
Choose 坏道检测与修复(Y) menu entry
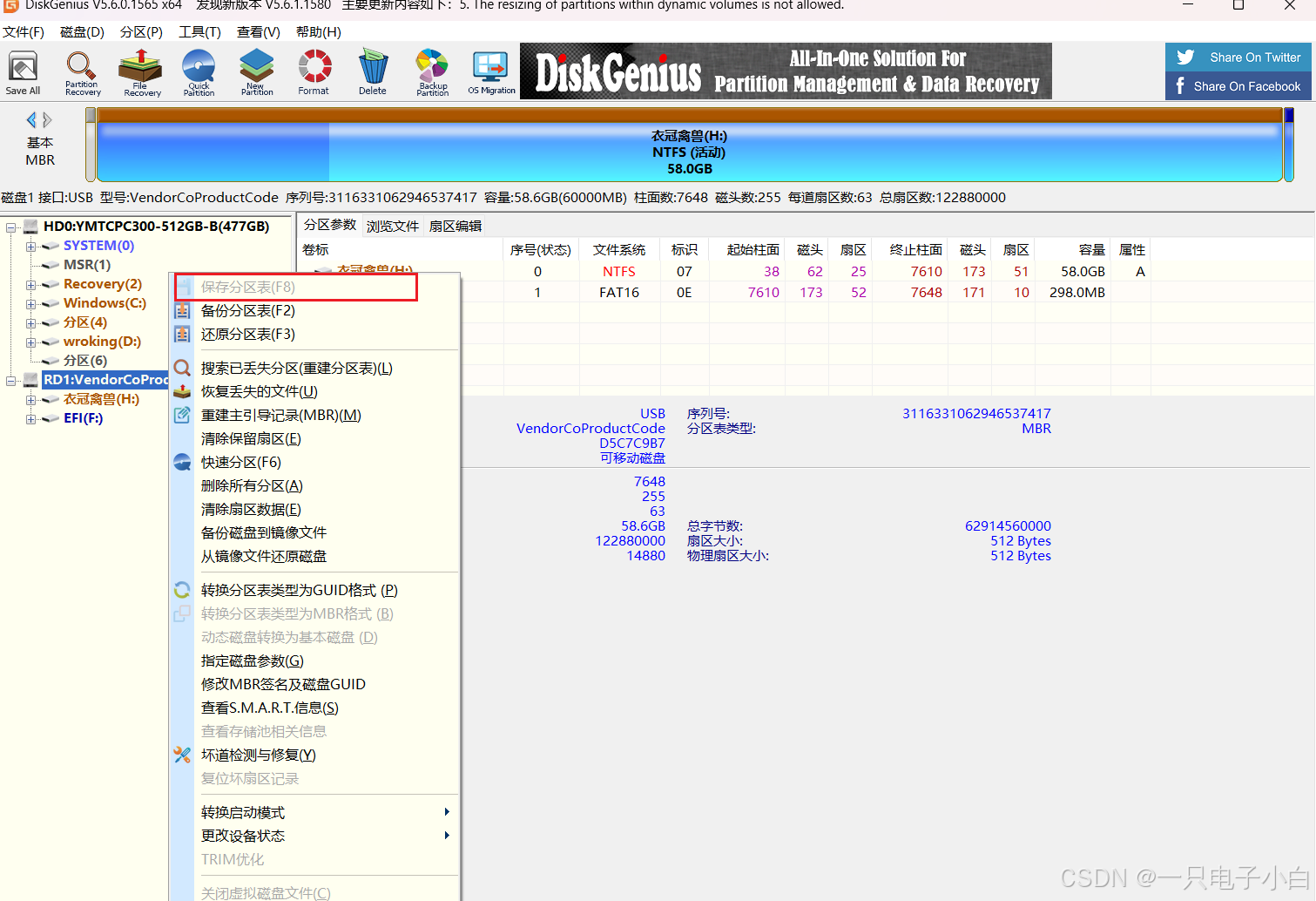pyautogui.click(x=314, y=755)
